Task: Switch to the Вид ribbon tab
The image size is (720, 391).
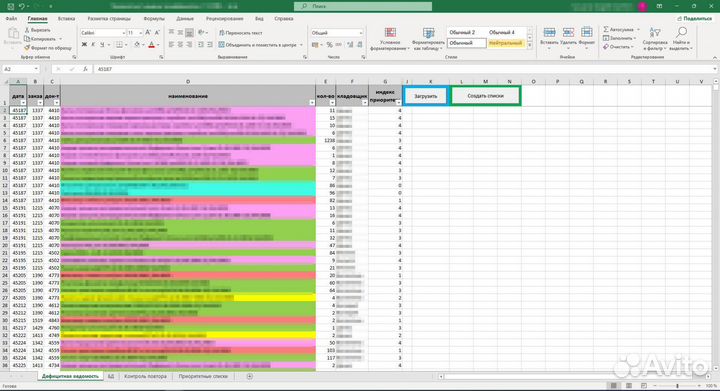Action: 259,19
